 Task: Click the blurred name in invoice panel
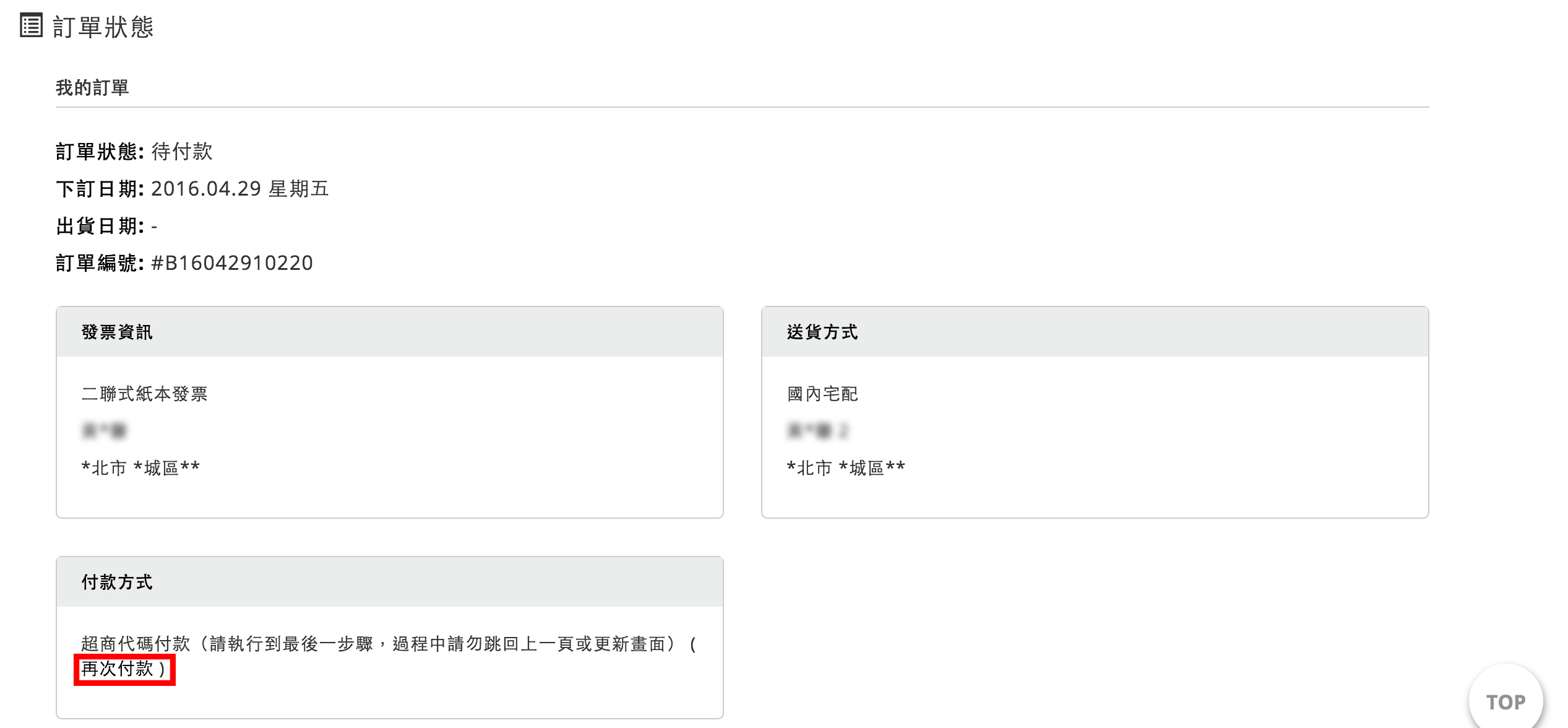(x=104, y=430)
